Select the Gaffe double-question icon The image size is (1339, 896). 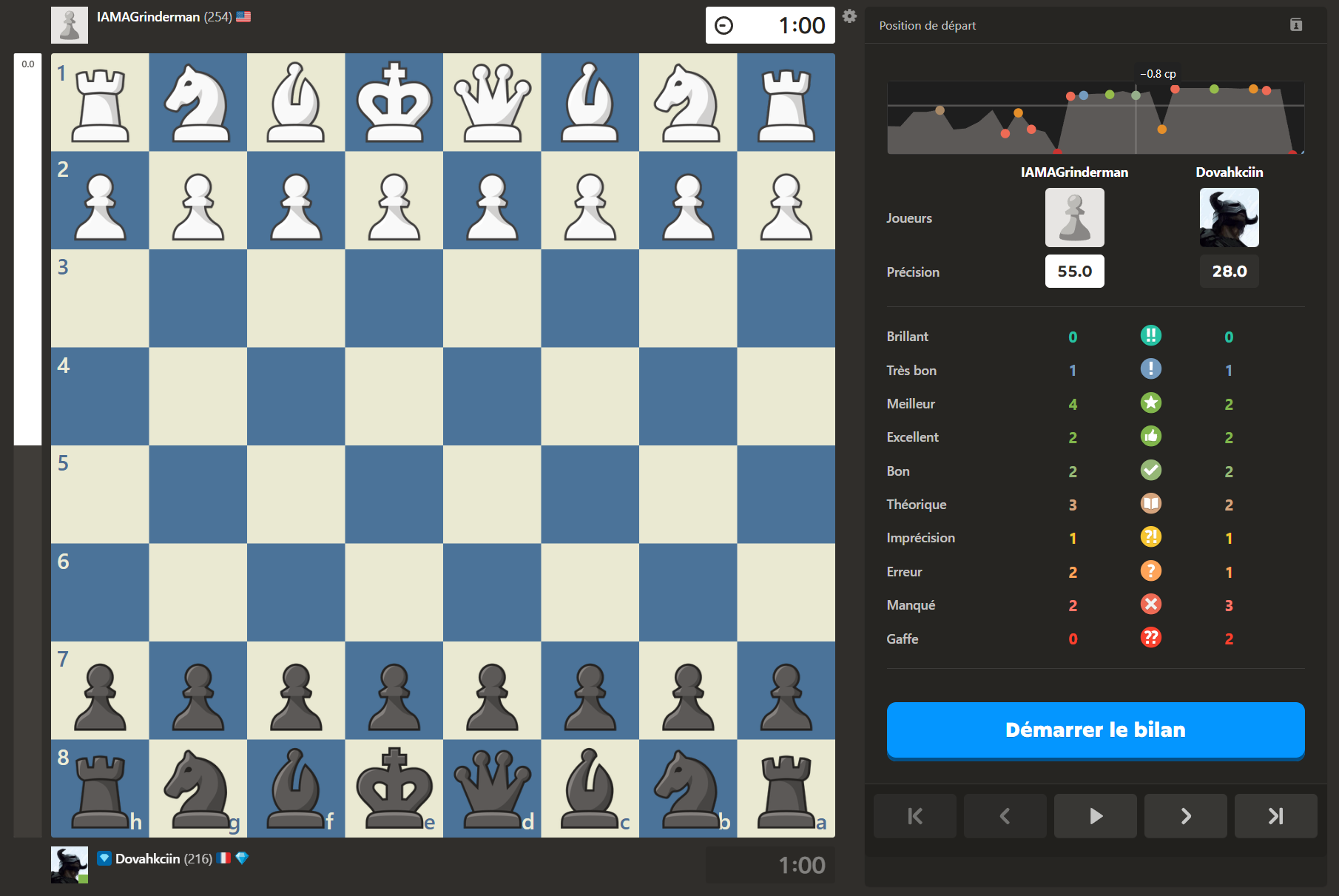(1150, 638)
